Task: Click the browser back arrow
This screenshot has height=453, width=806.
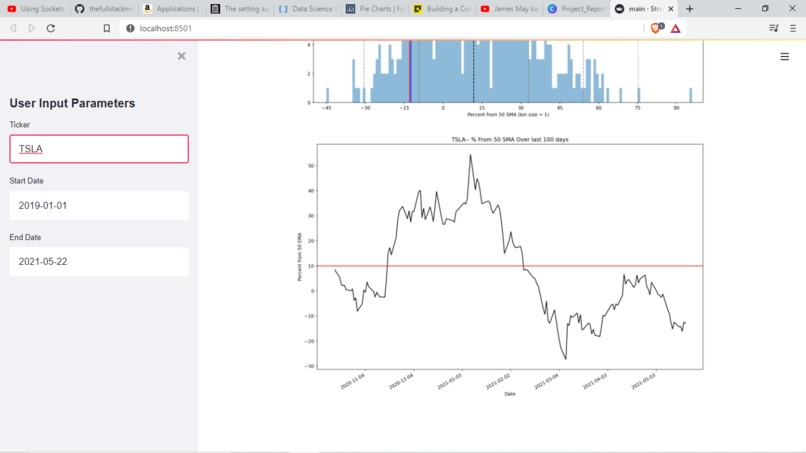Action: tap(13, 28)
